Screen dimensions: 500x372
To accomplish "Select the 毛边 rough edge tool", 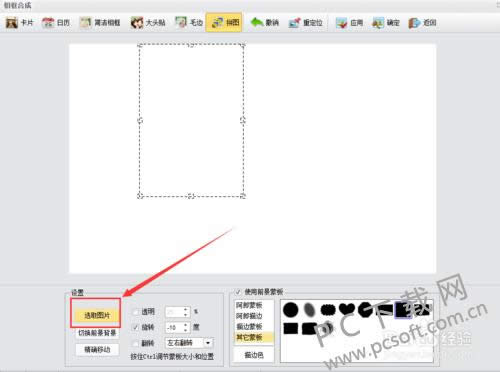I will (189, 23).
